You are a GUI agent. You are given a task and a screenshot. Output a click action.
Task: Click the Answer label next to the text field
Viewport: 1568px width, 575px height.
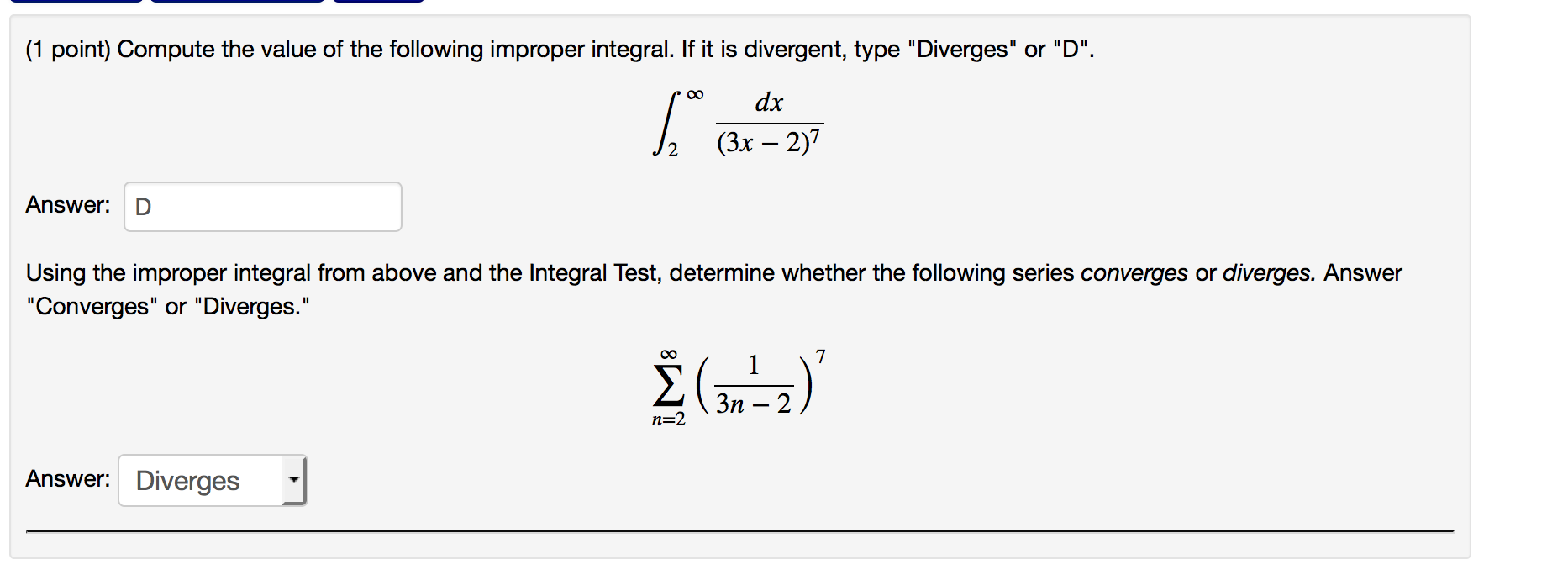pyautogui.click(x=67, y=204)
